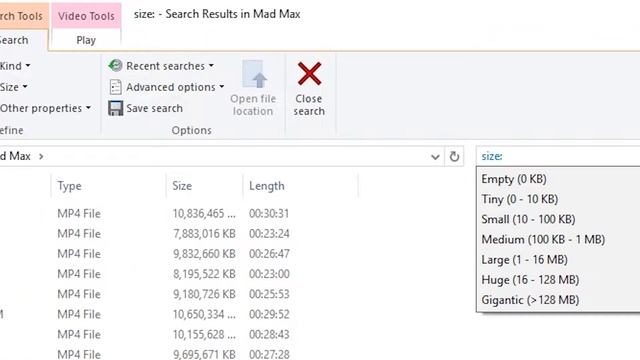The image size is (640, 360).
Task: Click the Recent searches icon
Action: (x=116, y=65)
